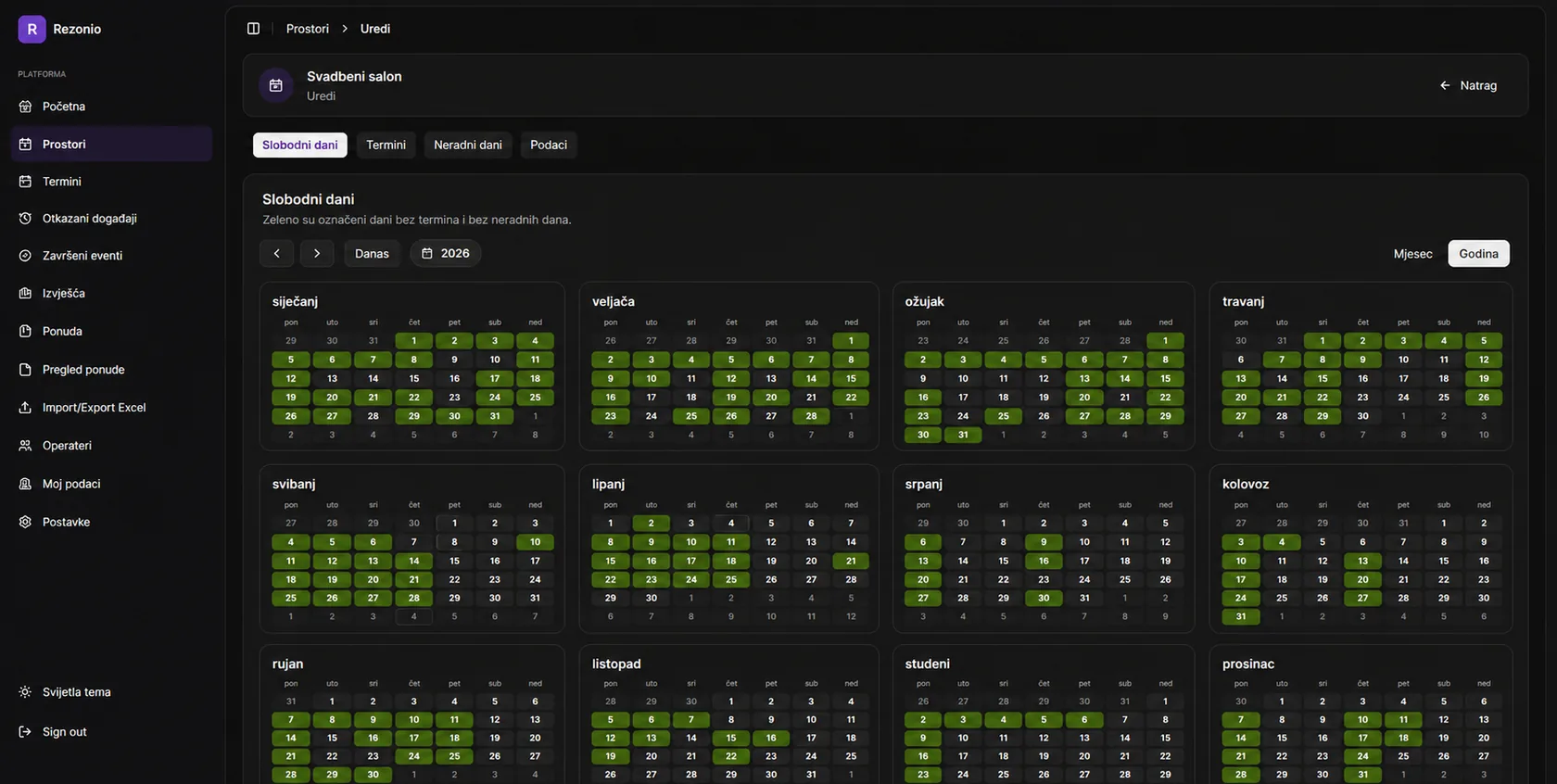Image resolution: width=1557 pixels, height=784 pixels.
Task: Click the siječanj month title
Action: pos(295,302)
